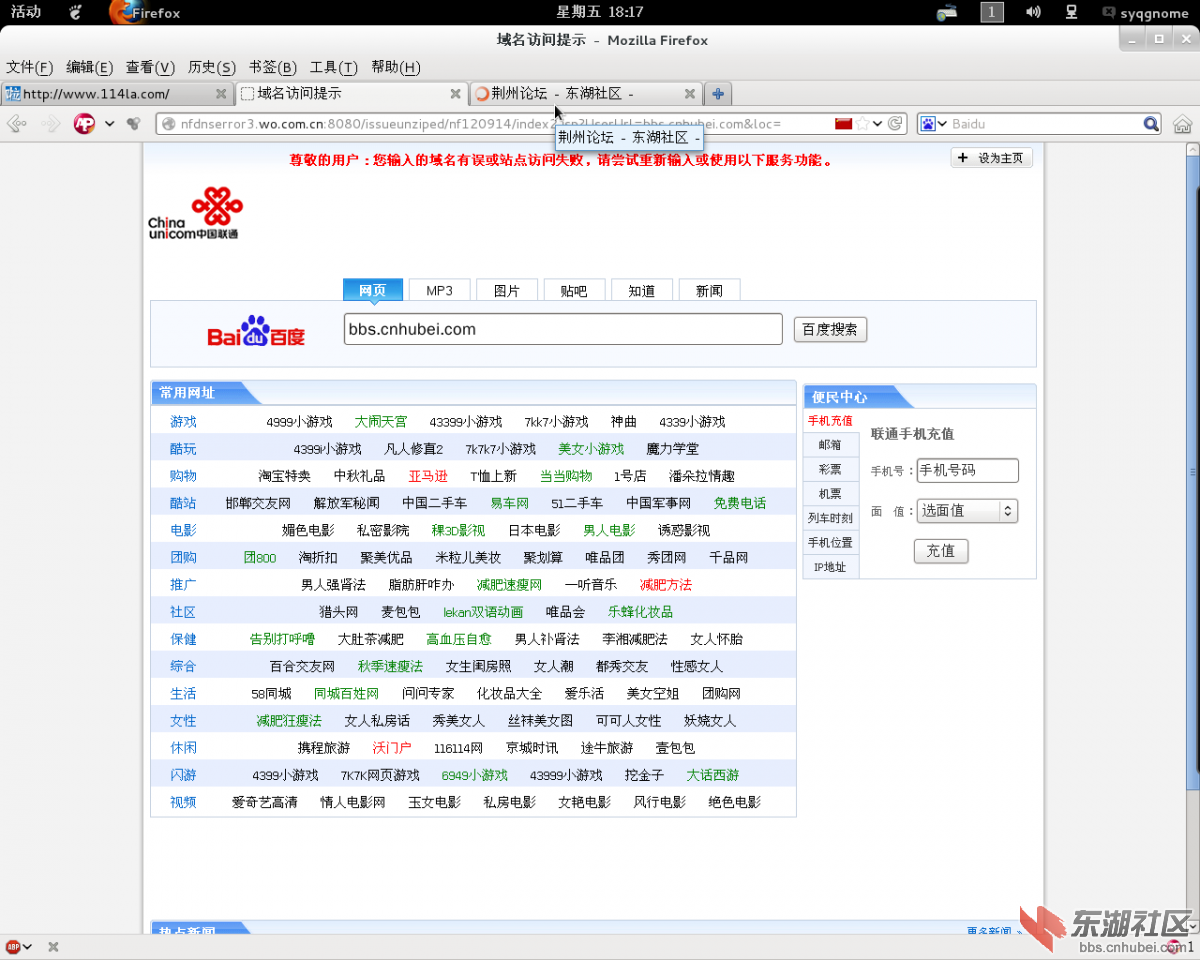Open the 历史(S) menu
Viewport: 1200px width, 960px height.
click(211, 67)
